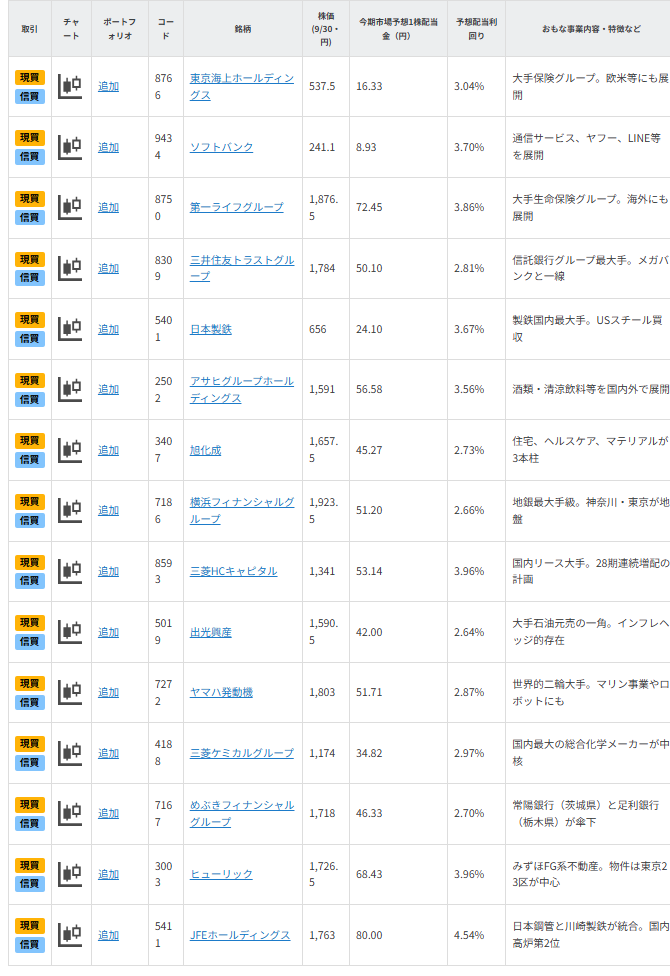
Task: Open chart icon for ヒューリック
Action: 70,875
